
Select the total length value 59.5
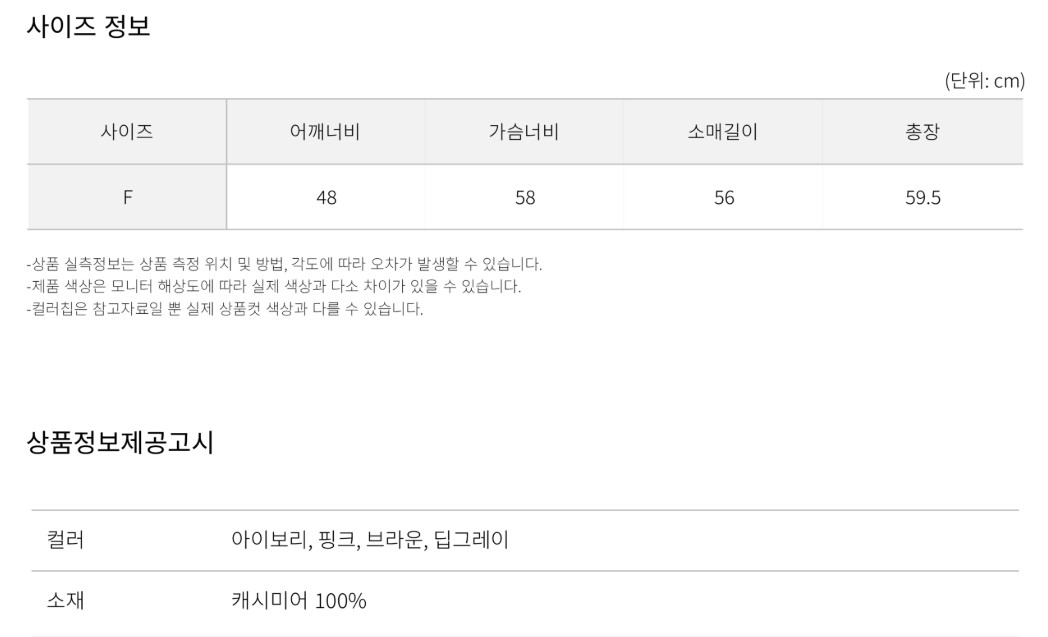tap(922, 198)
